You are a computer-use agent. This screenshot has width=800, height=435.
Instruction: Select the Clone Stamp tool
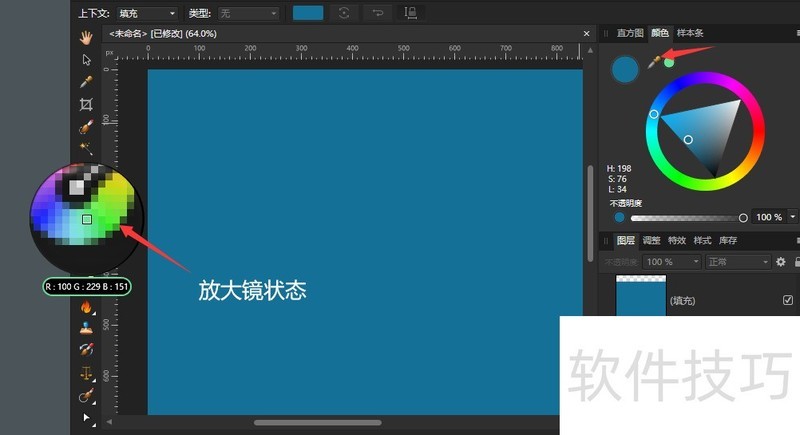(86, 327)
